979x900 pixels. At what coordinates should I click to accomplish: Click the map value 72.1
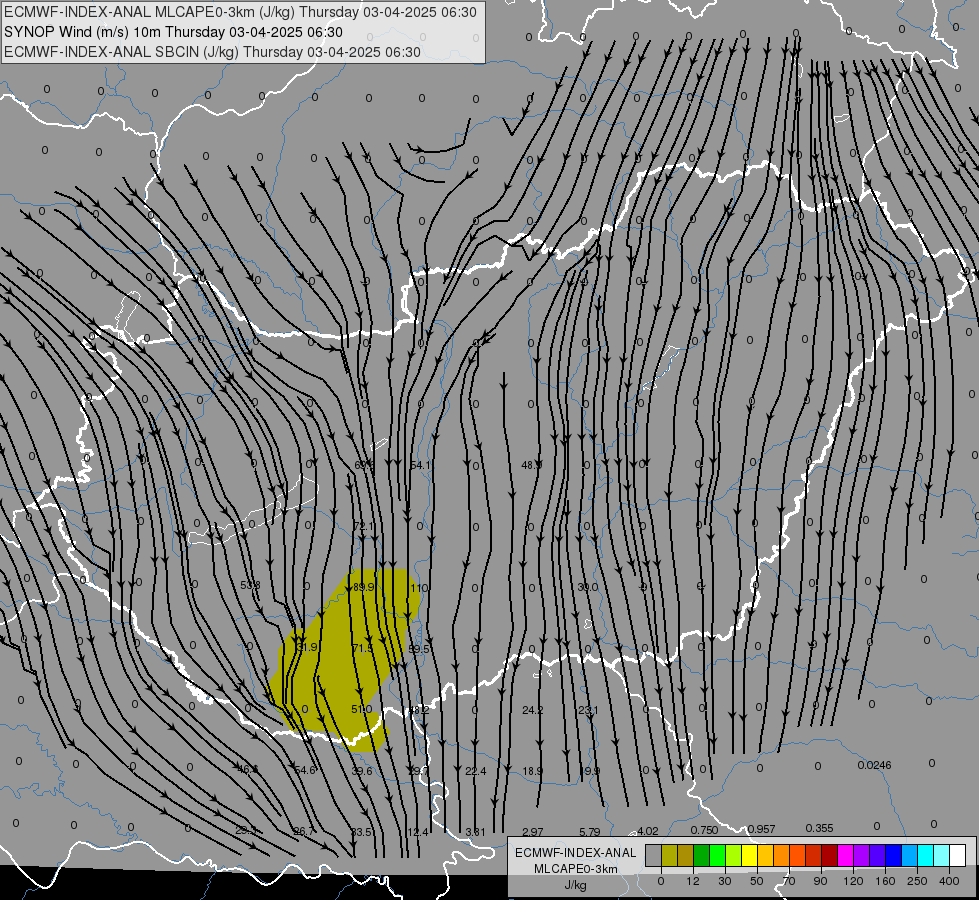363,527
